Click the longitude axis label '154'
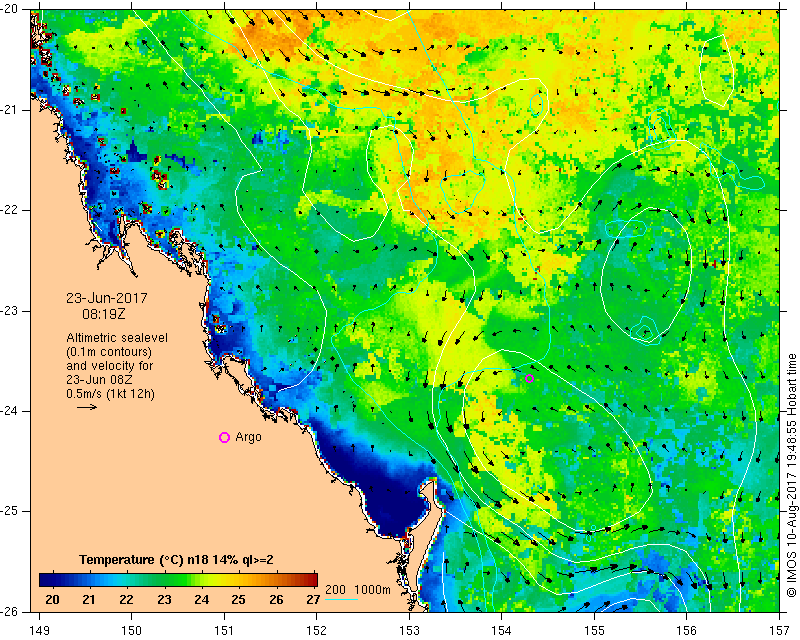This screenshot has height=640, width=800. pos(502,631)
